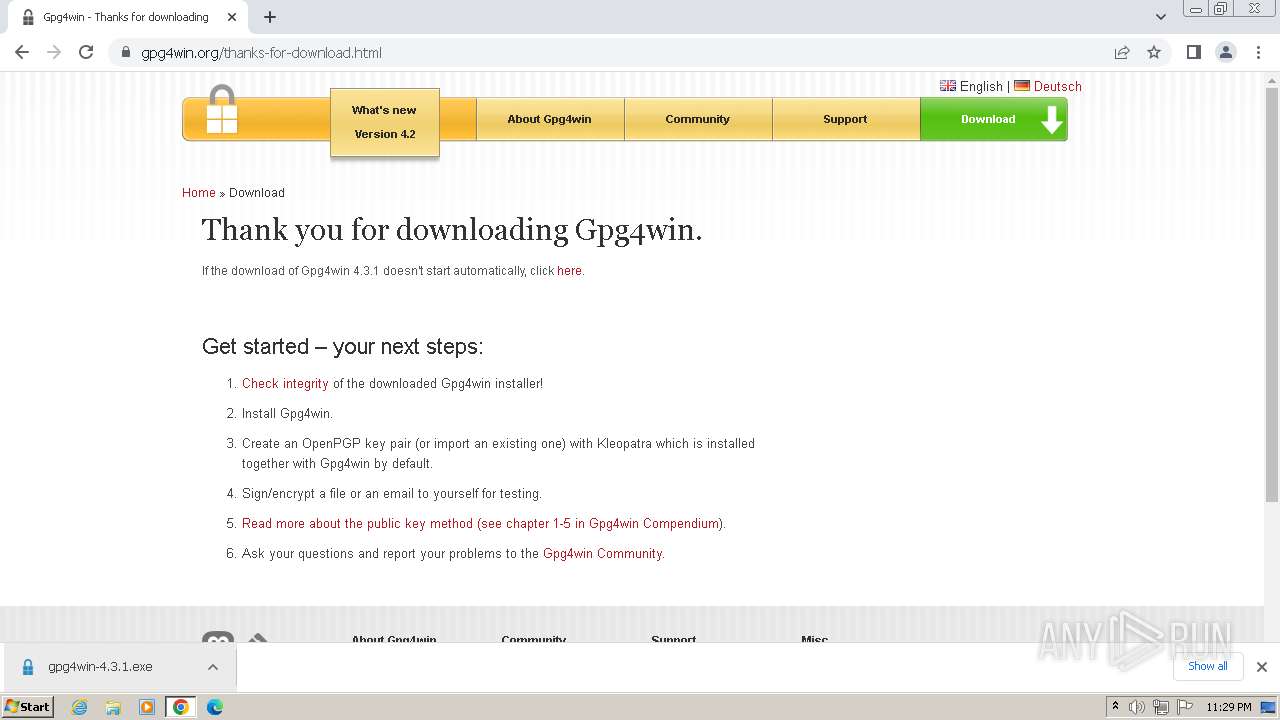Open the Check integrity link
Image resolution: width=1280 pixels, height=720 pixels.
pyautogui.click(x=285, y=383)
